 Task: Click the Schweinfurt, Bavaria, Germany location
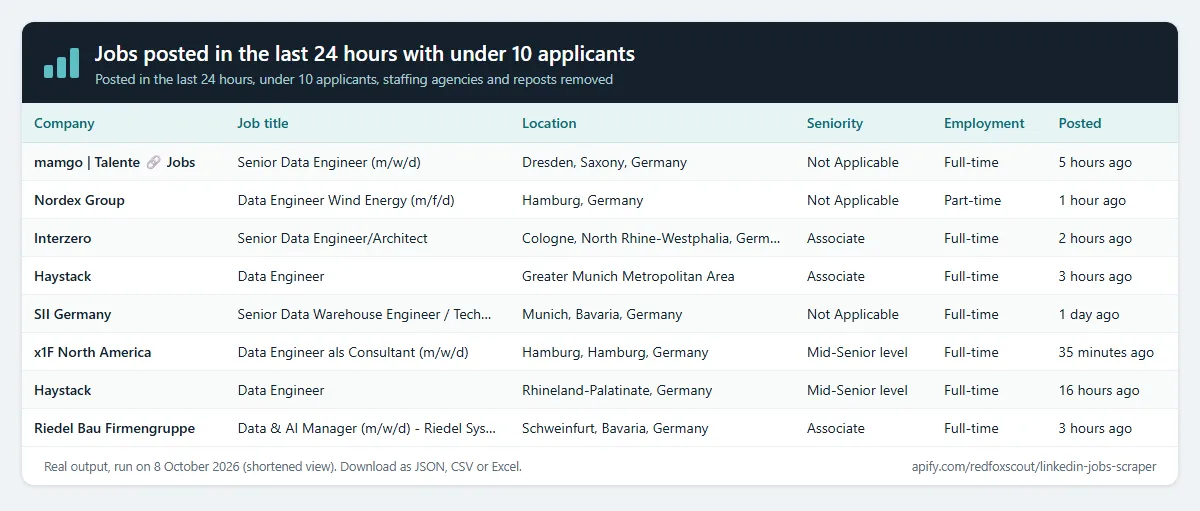[x=615, y=428]
